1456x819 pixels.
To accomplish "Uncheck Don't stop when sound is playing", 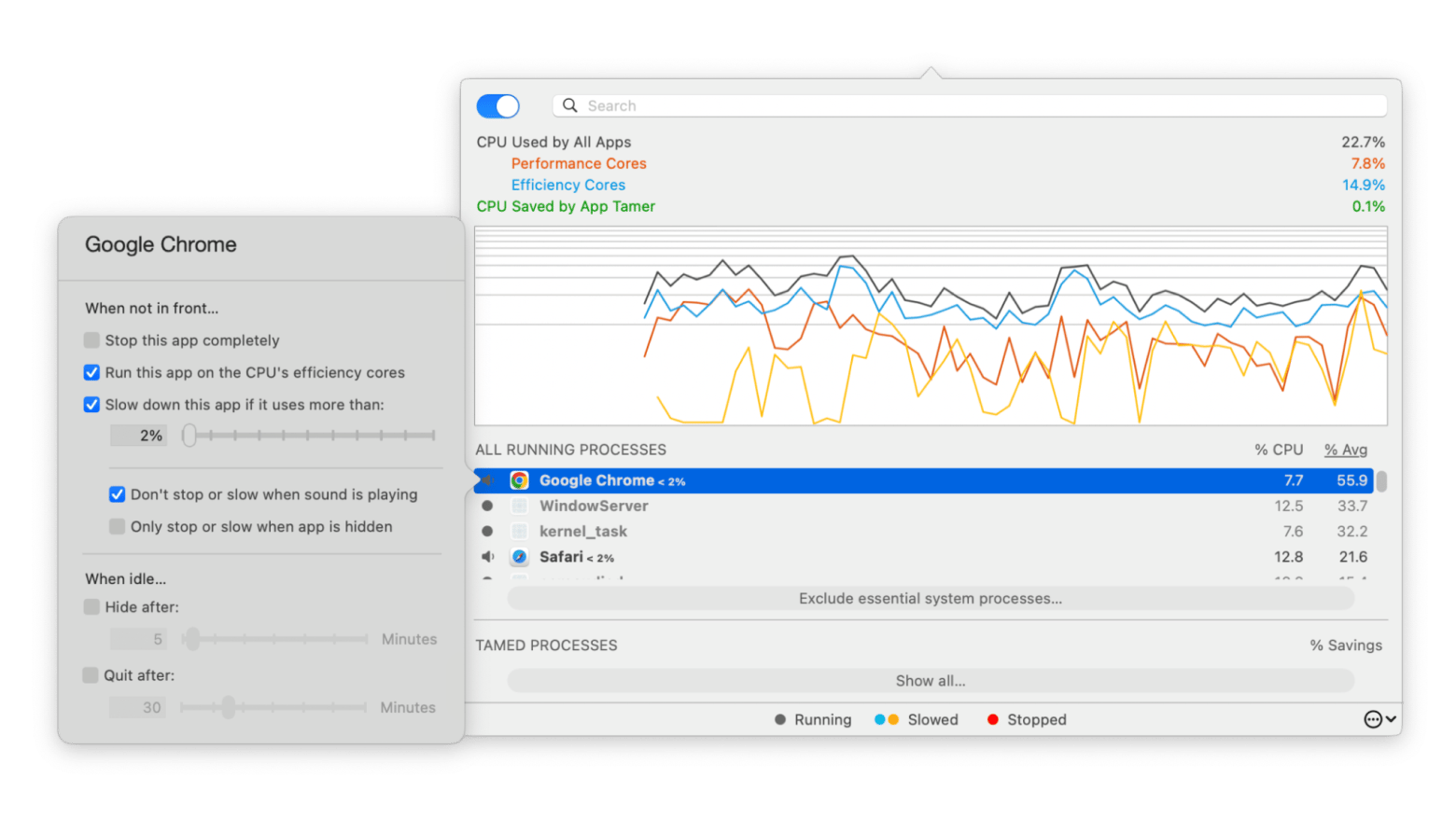I will tap(118, 494).
